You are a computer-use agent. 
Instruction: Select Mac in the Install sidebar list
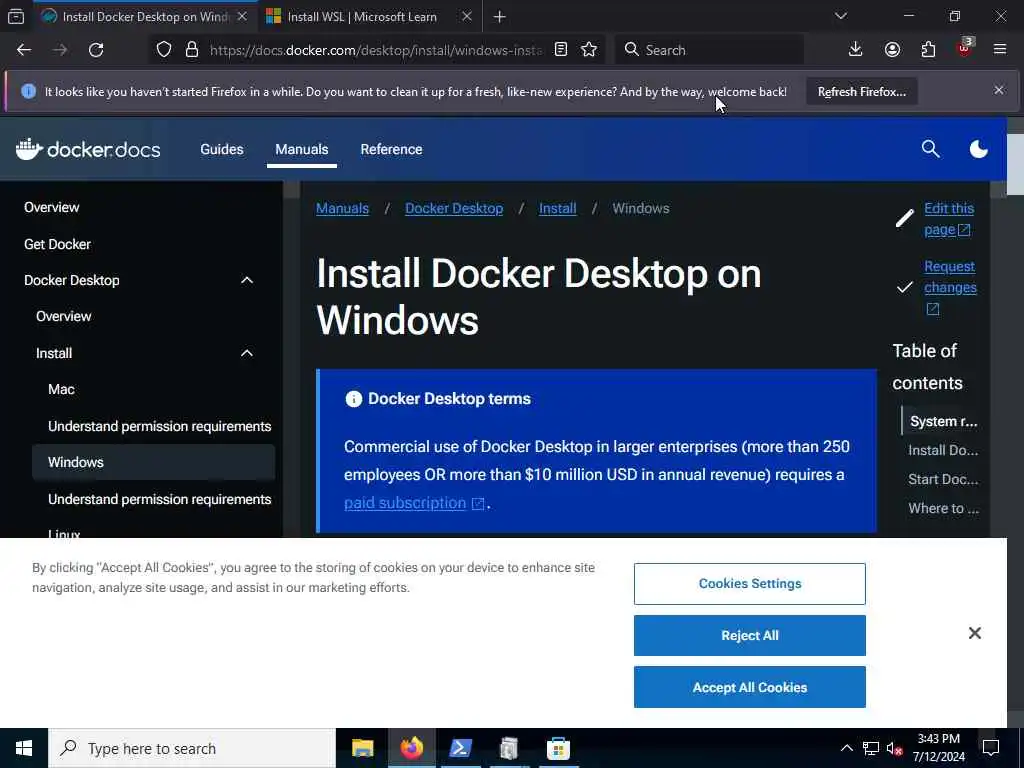[x=61, y=389]
